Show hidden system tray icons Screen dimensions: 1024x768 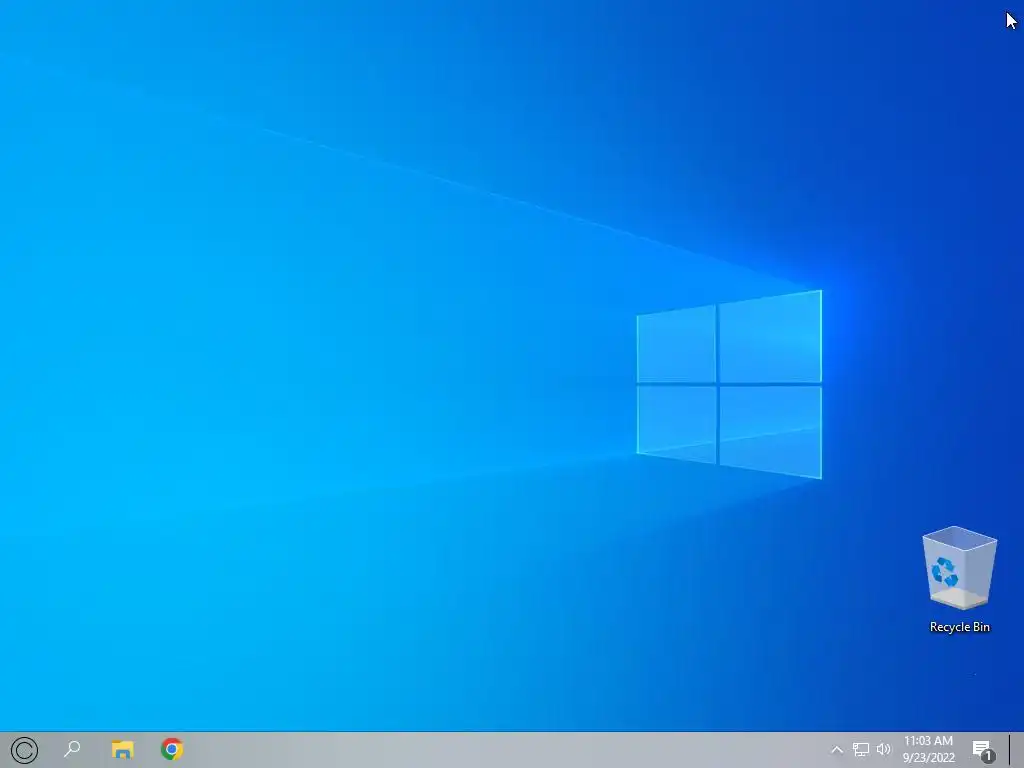point(837,750)
